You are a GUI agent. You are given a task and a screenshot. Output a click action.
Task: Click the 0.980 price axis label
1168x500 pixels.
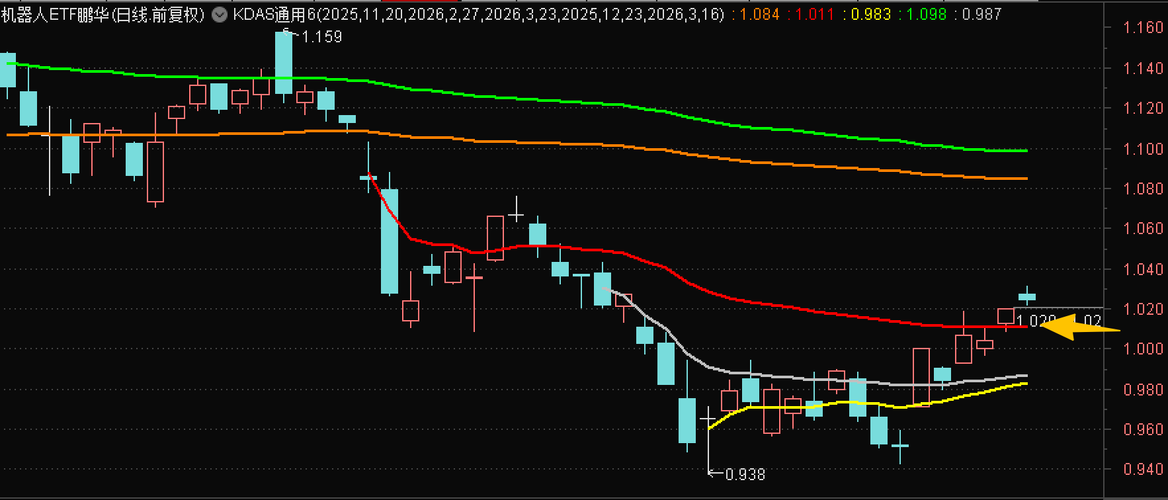tap(1142, 389)
